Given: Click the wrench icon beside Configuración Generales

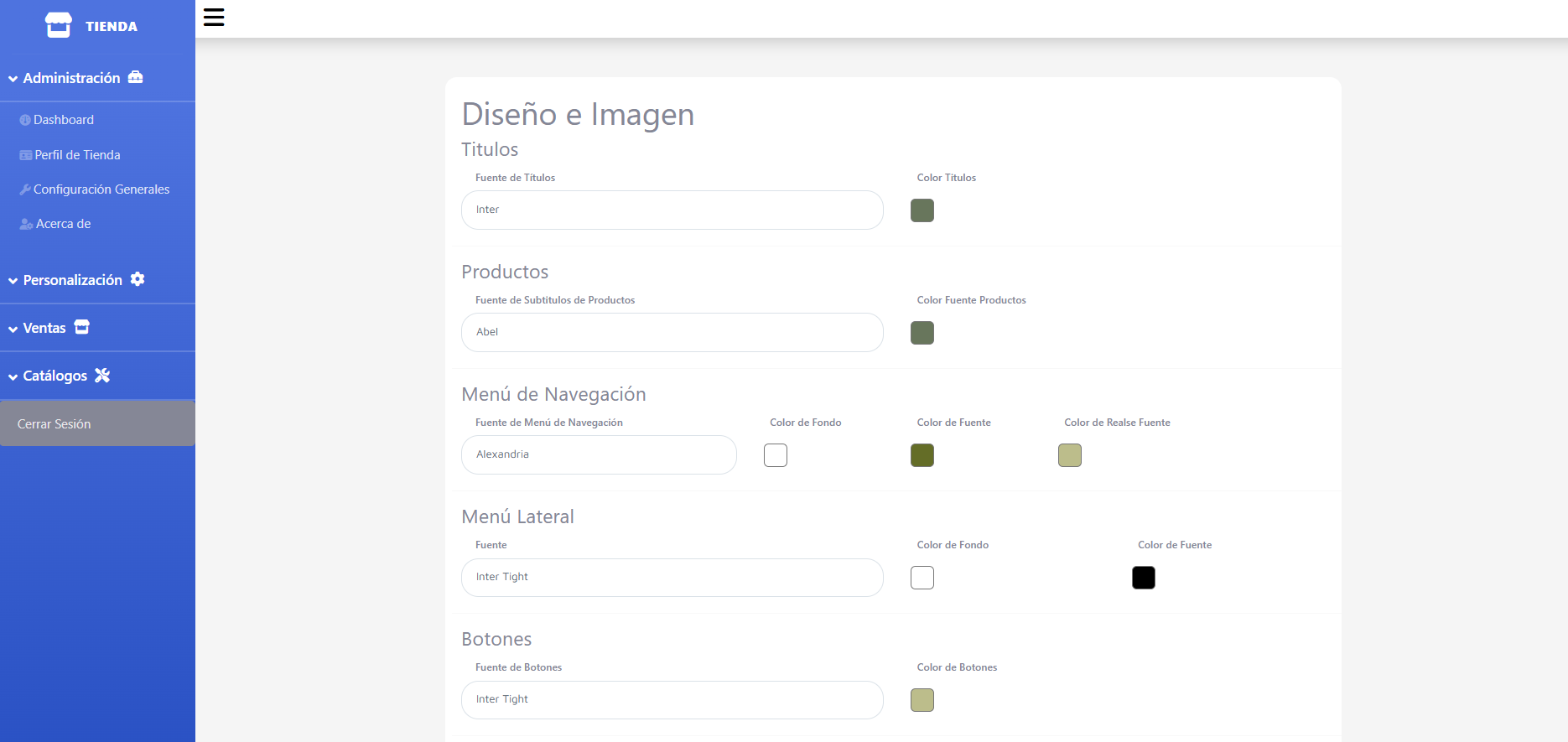Looking at the screenshot, I should tap(25, 189).
